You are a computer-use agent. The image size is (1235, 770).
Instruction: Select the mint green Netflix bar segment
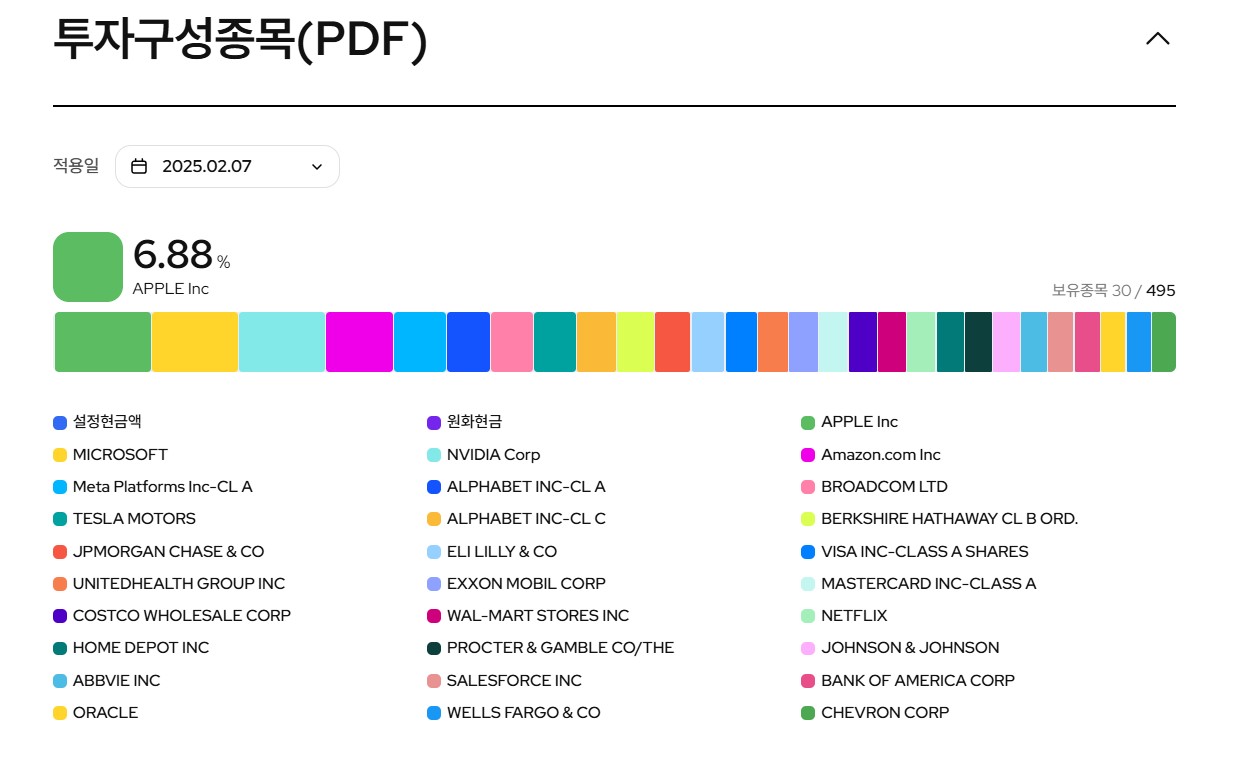pyautogui.click(x=921, y=342)
